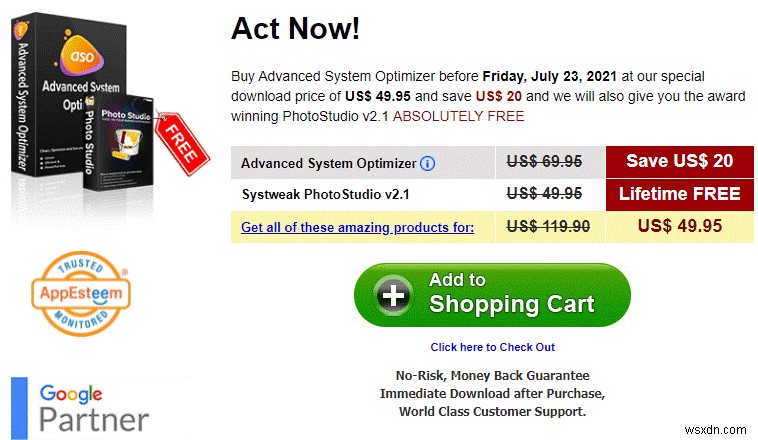758x440 pixels.
Task: Click the Save US$ 20 red cell
Action: 679,162
